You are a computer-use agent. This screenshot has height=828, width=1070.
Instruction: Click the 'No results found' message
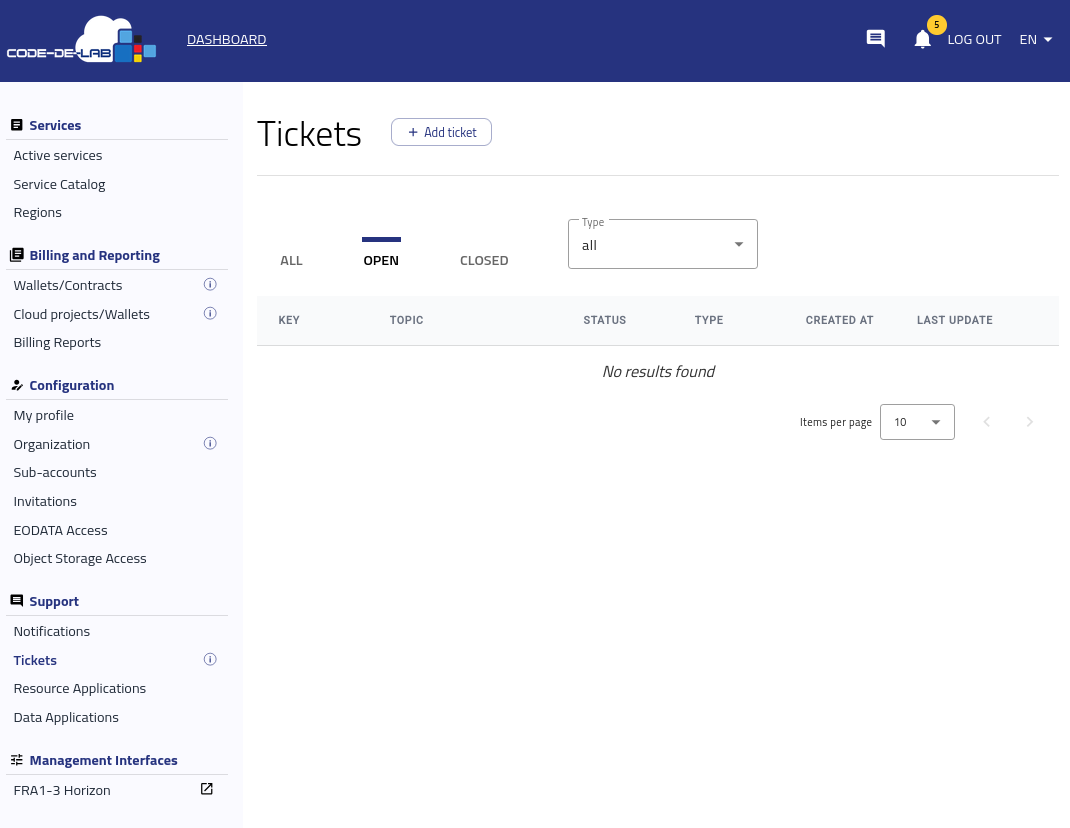point(659,371)
